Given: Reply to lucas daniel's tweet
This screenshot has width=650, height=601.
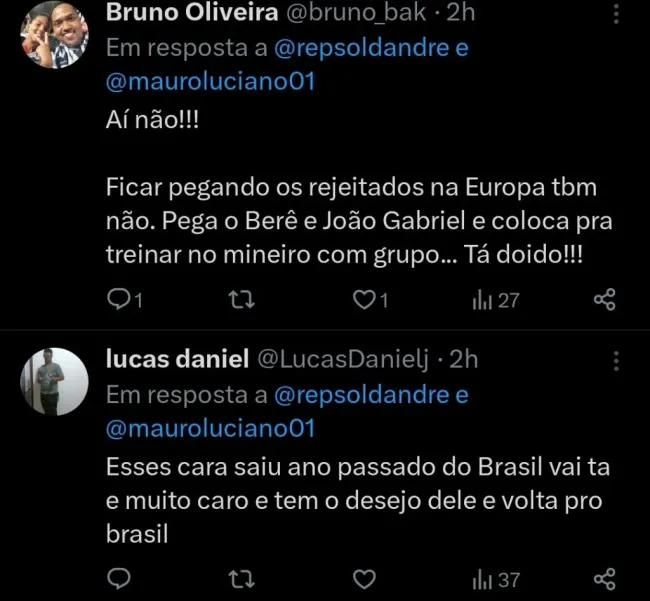Looking at the screenshot, I should (118, 579).
